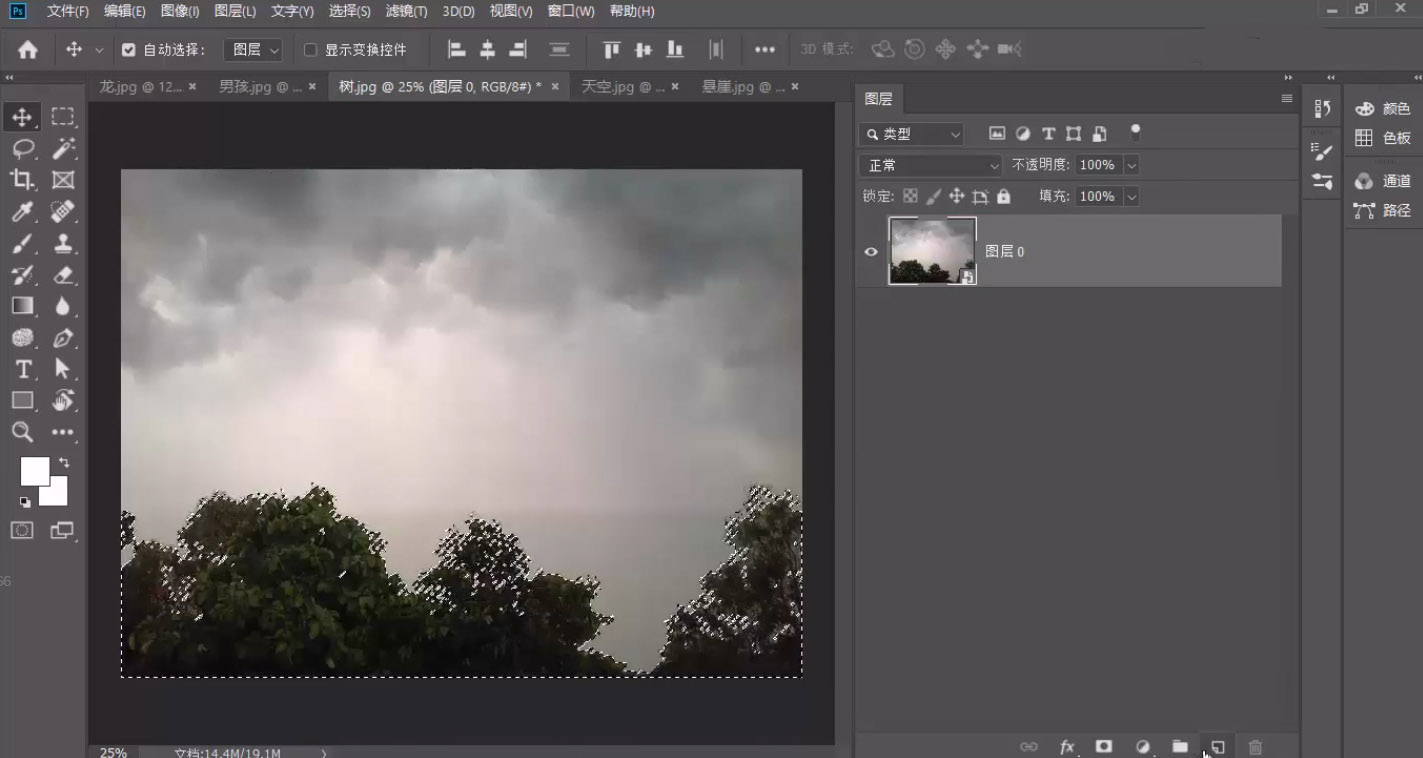1423x758 pixels.
Task: Open the 通道 panel
Action: tap(1384, 181)
